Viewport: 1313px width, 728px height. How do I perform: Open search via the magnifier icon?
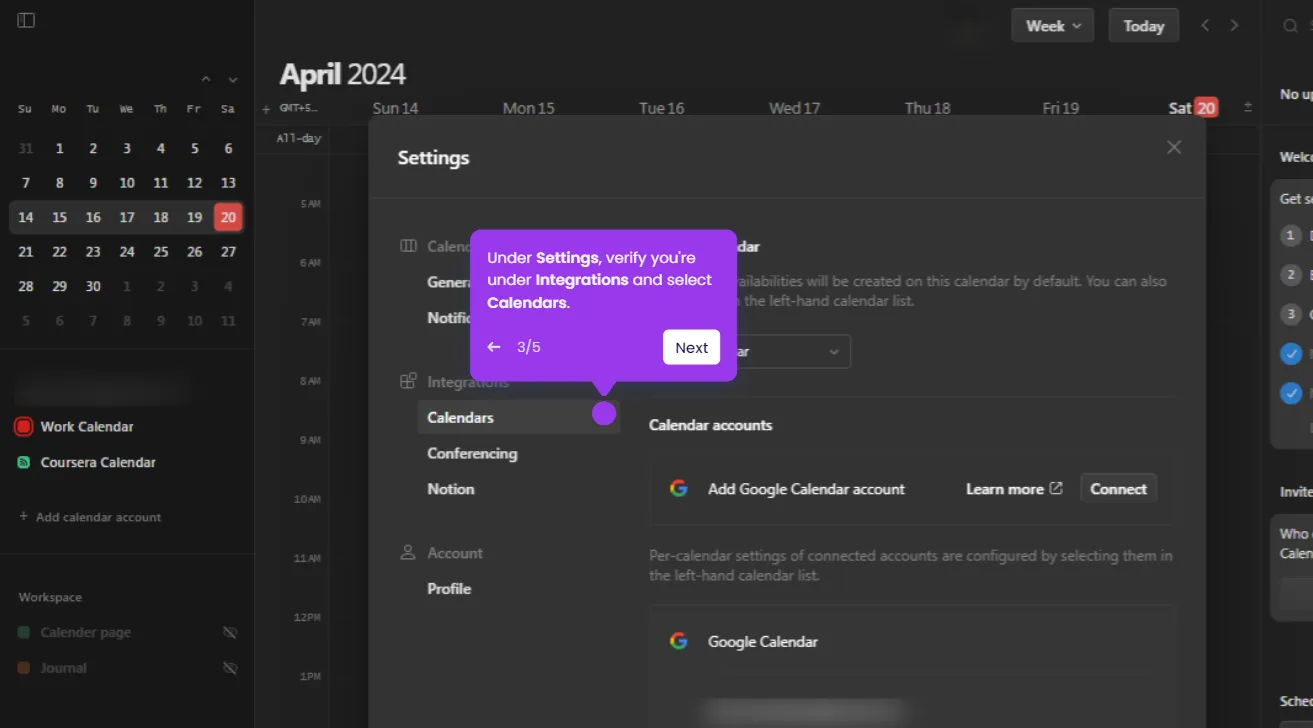tap(1293, 25)
